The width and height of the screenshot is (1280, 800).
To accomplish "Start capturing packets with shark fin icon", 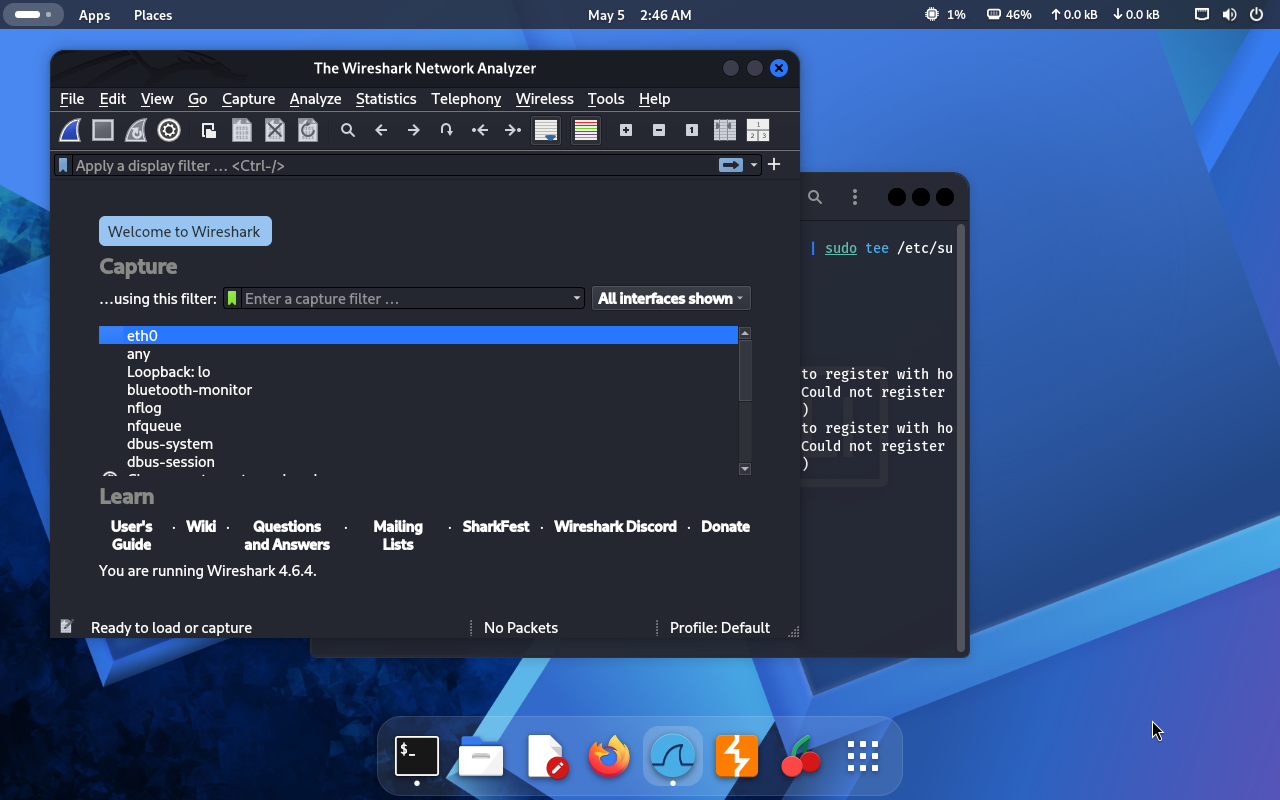I will [x=69, y=130].
